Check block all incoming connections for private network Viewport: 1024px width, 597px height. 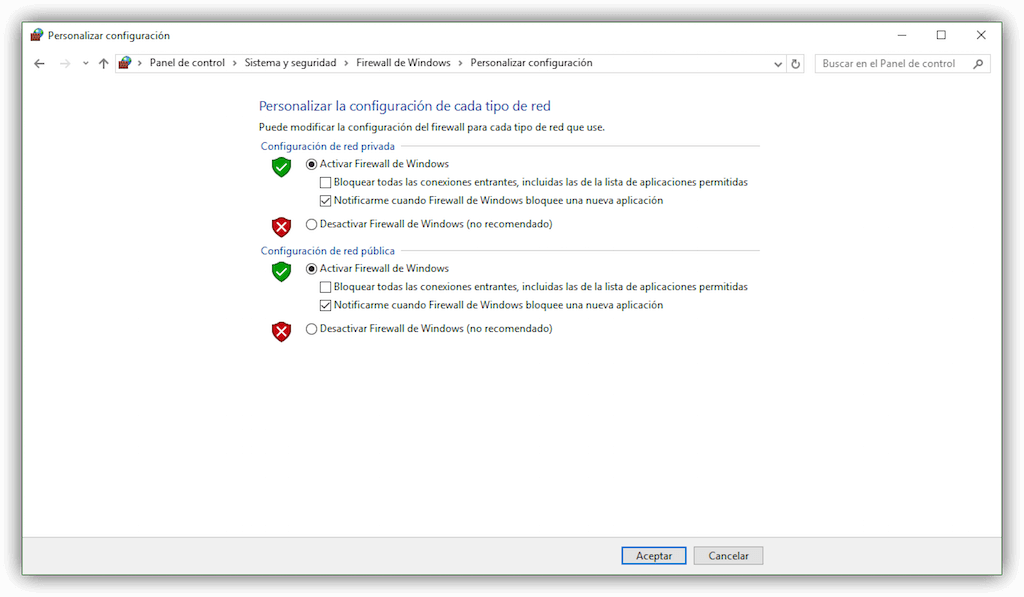(x=325, y=182)
